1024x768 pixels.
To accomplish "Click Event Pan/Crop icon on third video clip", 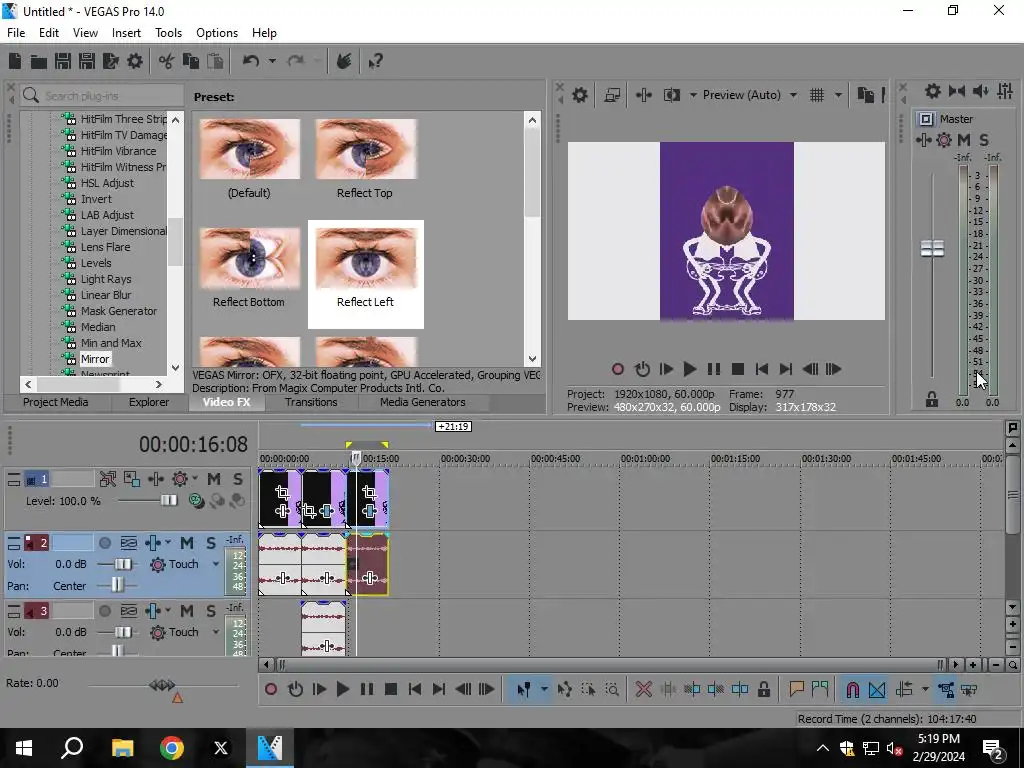I will [369, 492].
